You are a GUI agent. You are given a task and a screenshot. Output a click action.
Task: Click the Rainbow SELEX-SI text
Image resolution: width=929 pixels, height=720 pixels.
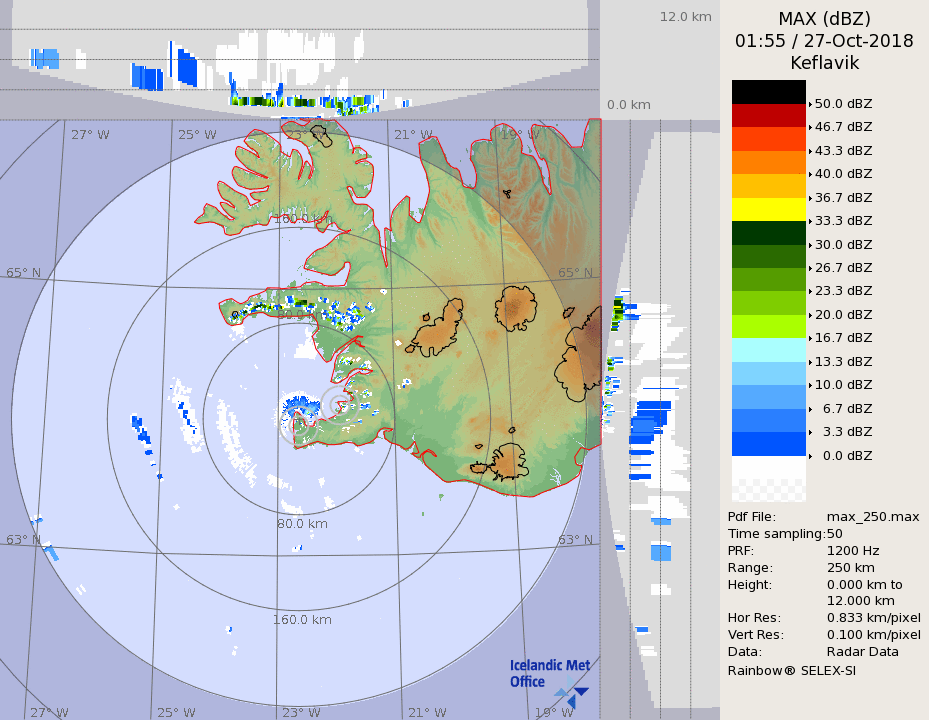click(791, 670)
